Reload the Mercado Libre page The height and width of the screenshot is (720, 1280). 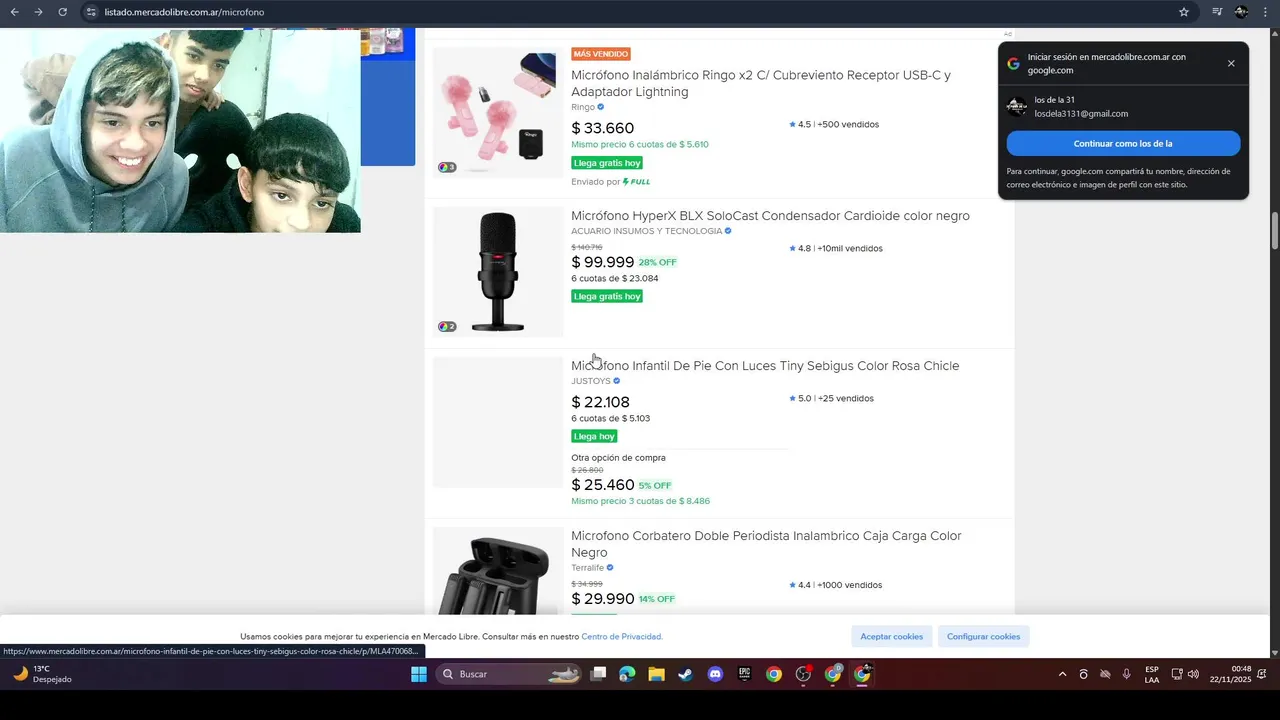coord(62,12)
